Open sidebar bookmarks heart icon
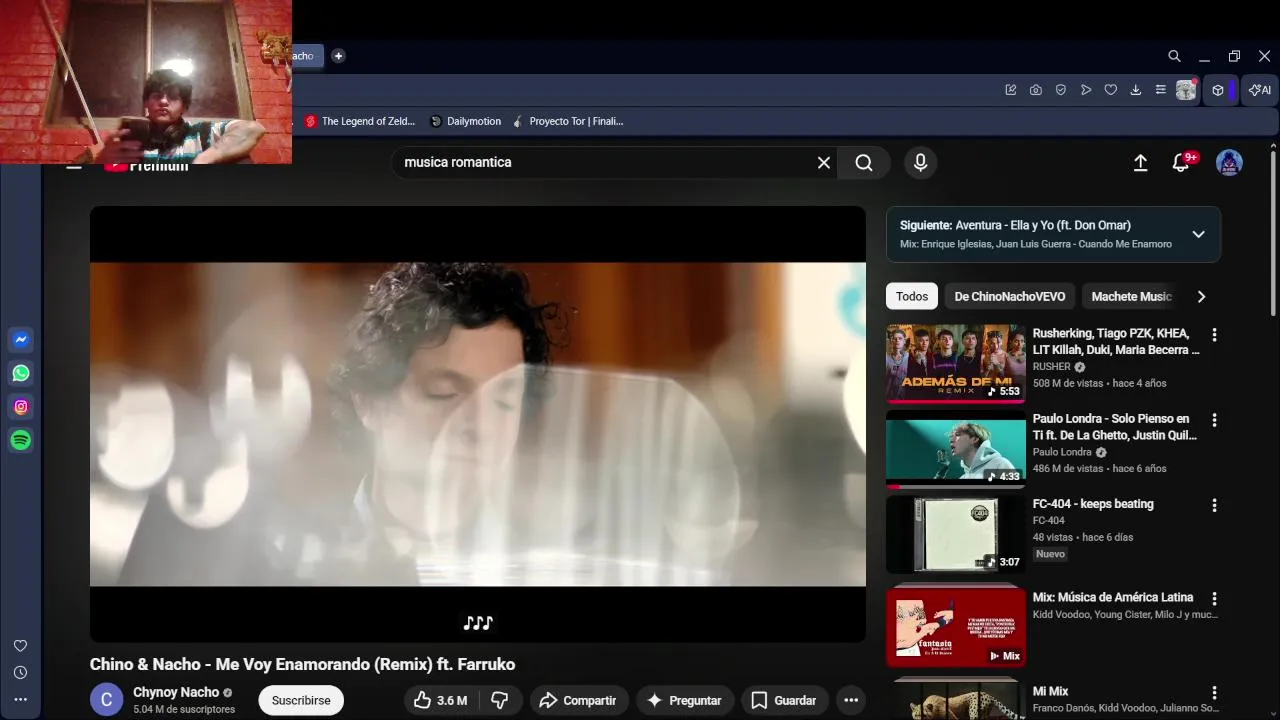Image resolution: width=1280 pixels, height=720 pixels. click(x=20, y=646)
